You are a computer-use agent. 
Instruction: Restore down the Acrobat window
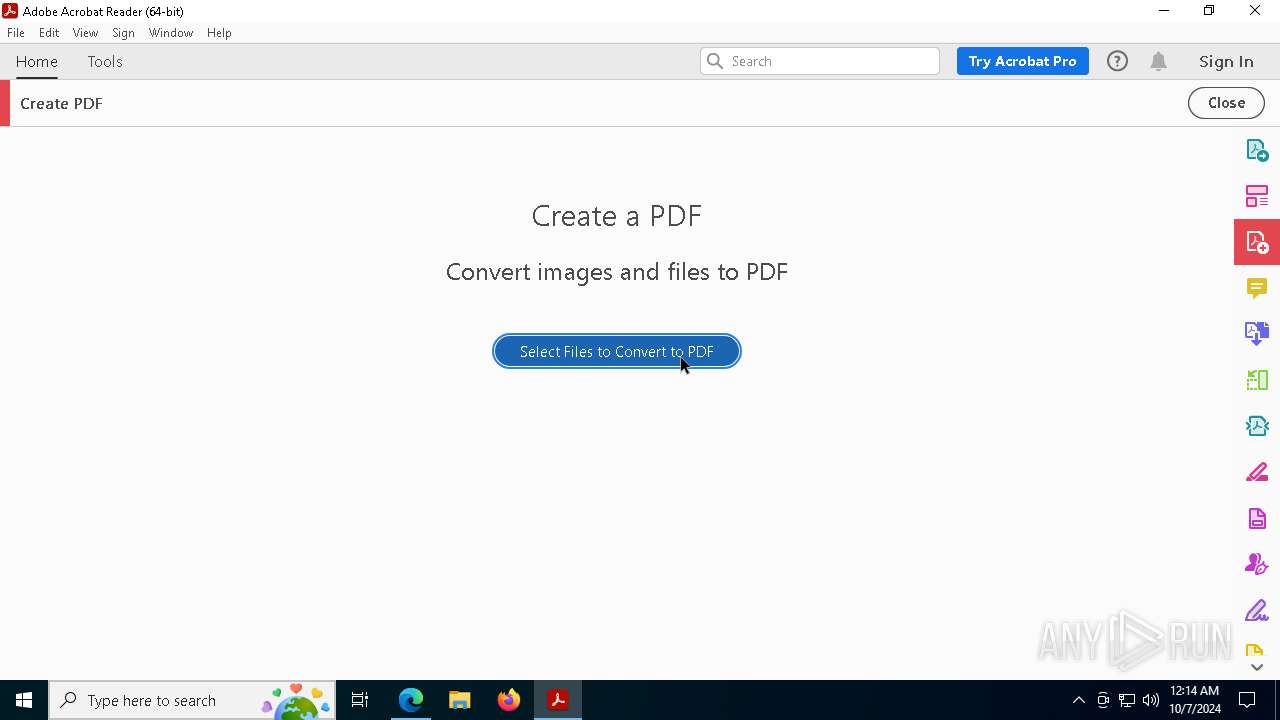[1209, 11]
